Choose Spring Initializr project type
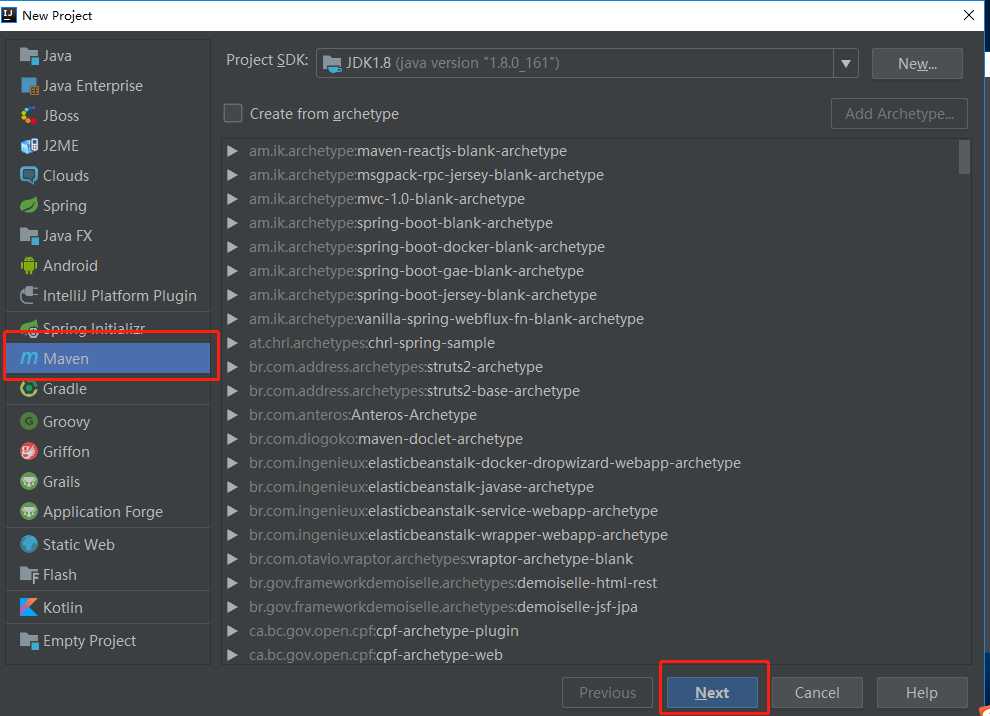Screen dimensions: 990x716 107,326
